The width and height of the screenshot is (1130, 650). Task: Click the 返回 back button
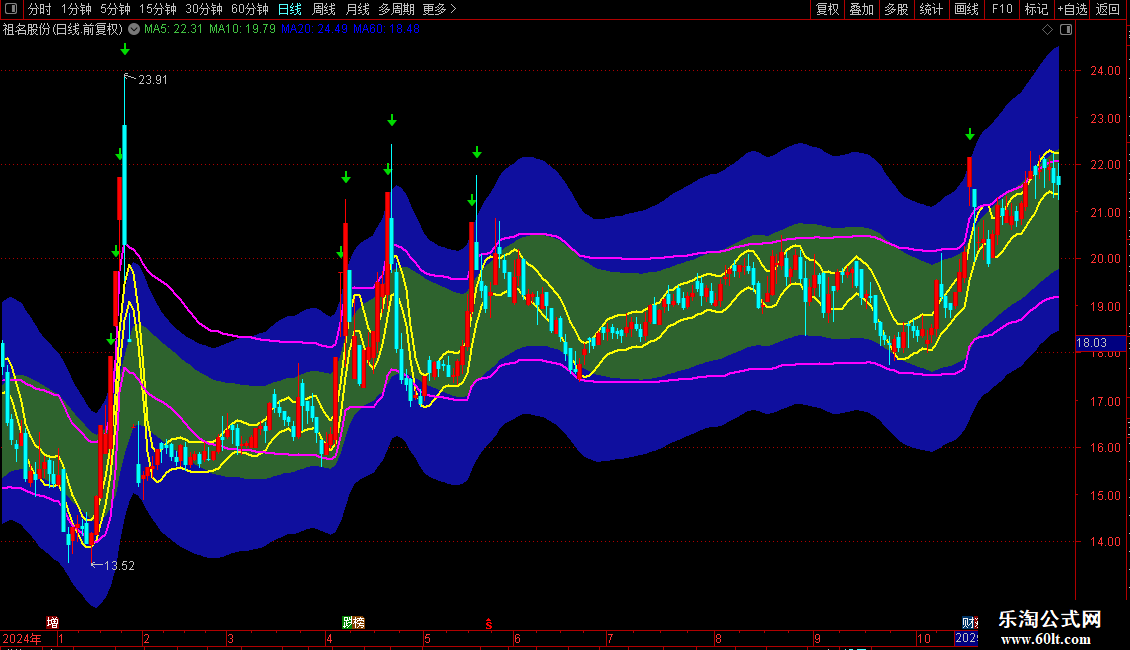point(1108,9)
